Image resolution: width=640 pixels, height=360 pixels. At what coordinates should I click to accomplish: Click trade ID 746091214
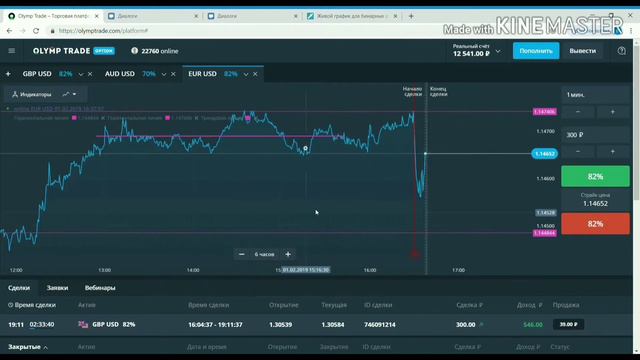coord(380,325)
